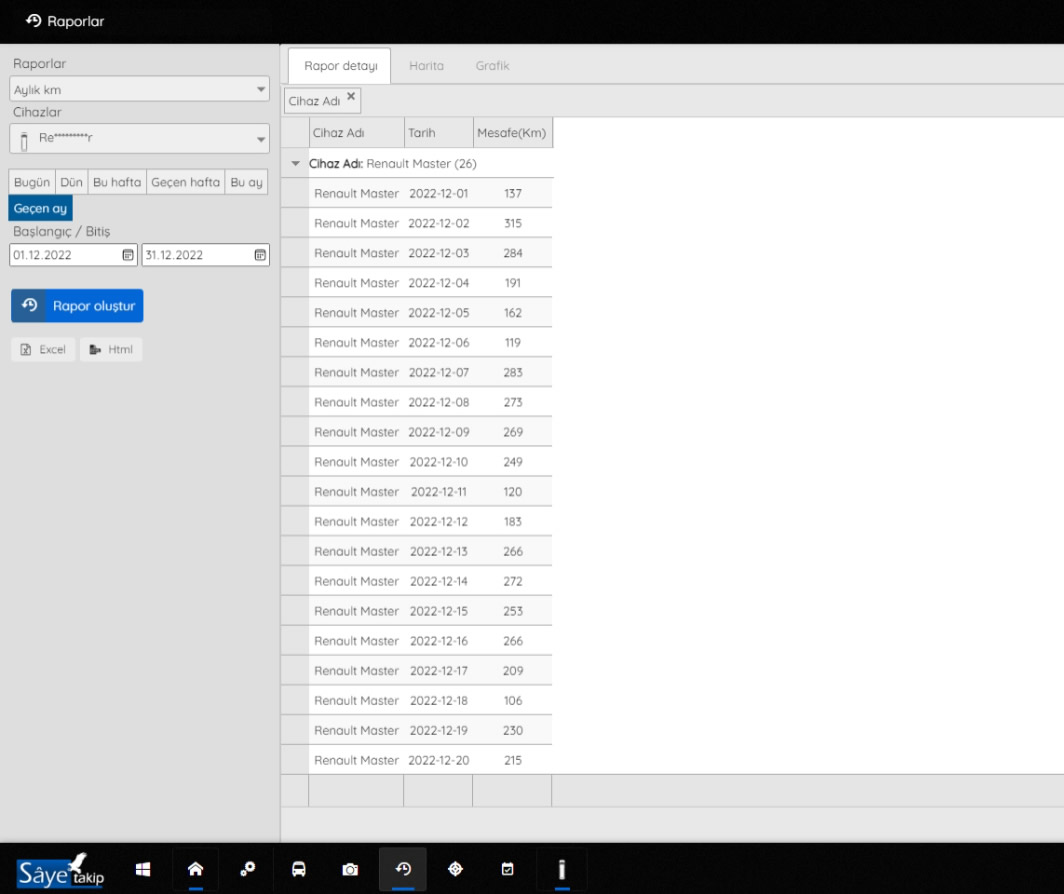
Task: Open the Cihazlar device dropdown
Action: point(140,139)
